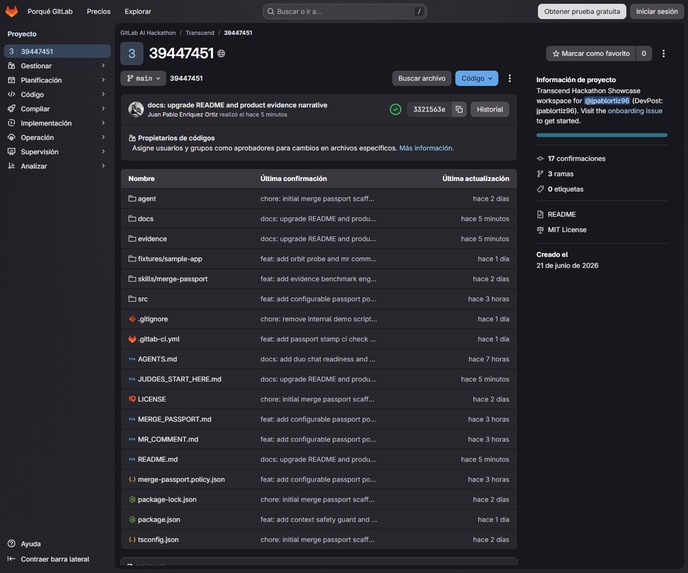The height and width of the screenshot is (573, 688).
Task: Click Iniciar sesión button
Action: (x=657, y=11)
